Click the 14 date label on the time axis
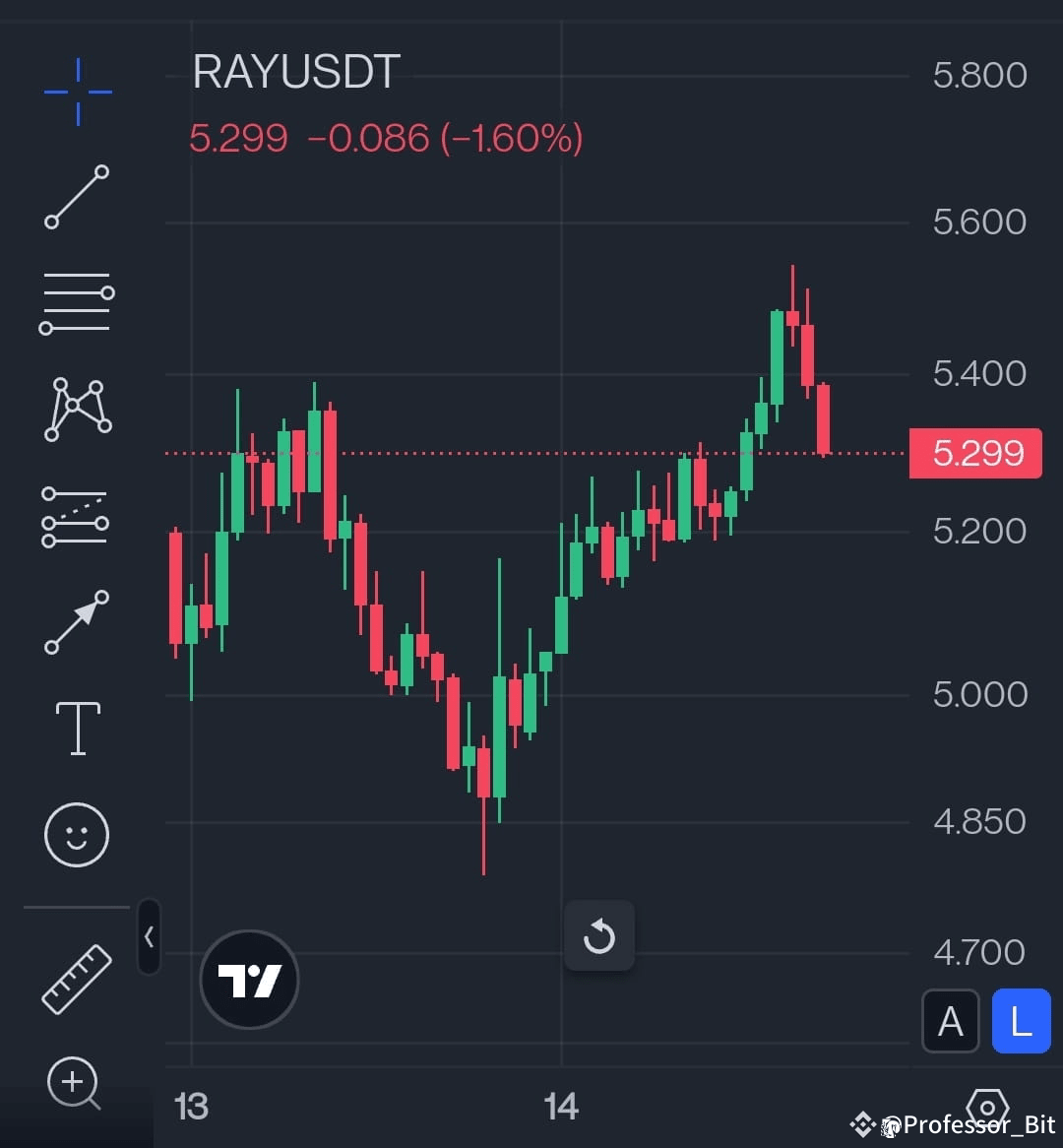 tap(562, 1106)
